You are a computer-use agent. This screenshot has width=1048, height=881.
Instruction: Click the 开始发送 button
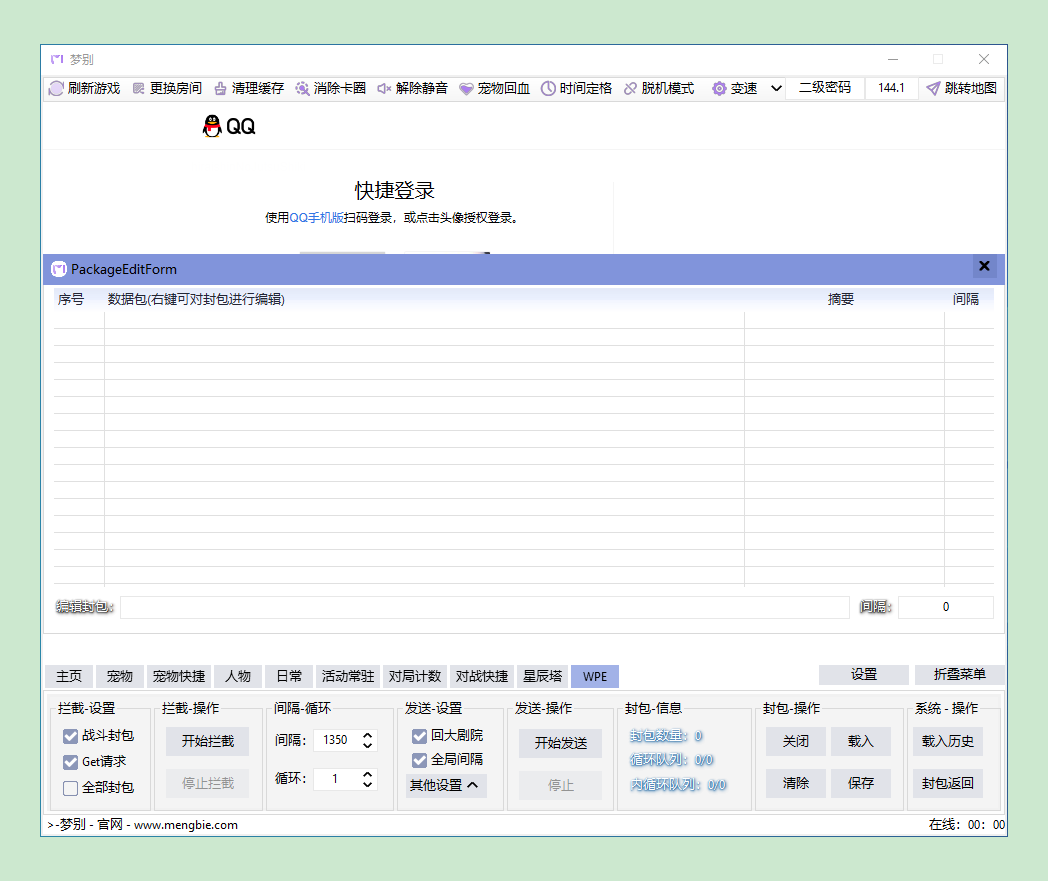[560, 742]
